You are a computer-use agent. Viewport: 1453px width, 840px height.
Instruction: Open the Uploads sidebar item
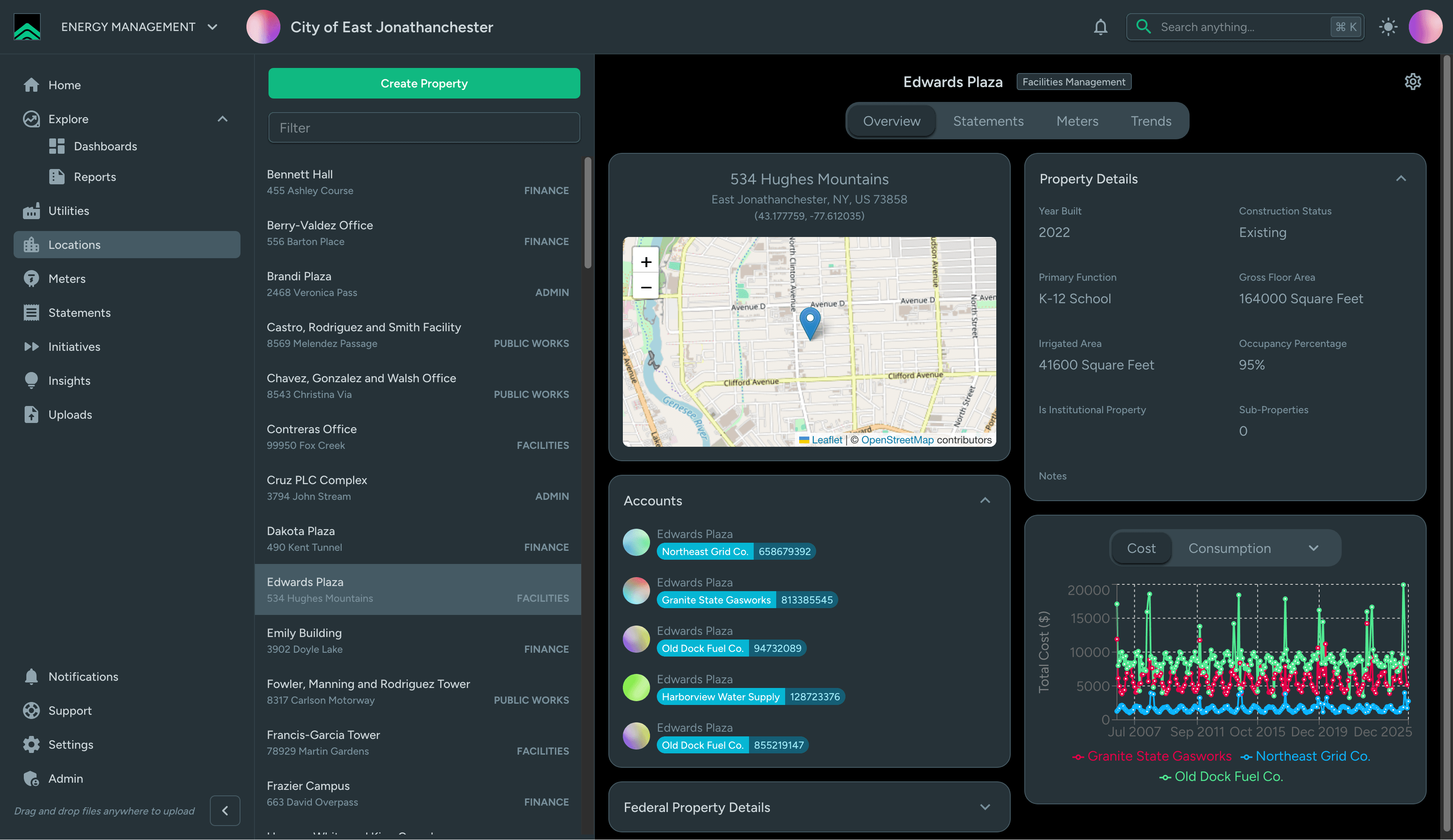click(70, 415)
